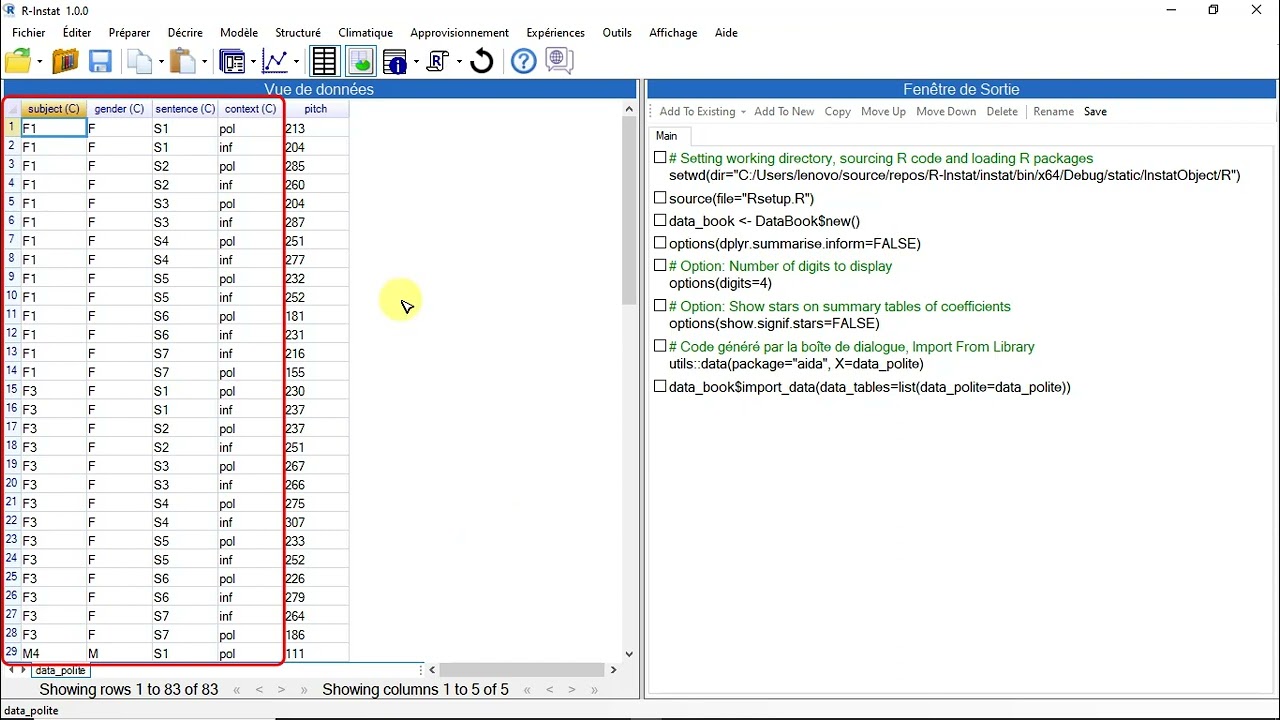Go to previous columns page arrow

click(x=550, y=690)
